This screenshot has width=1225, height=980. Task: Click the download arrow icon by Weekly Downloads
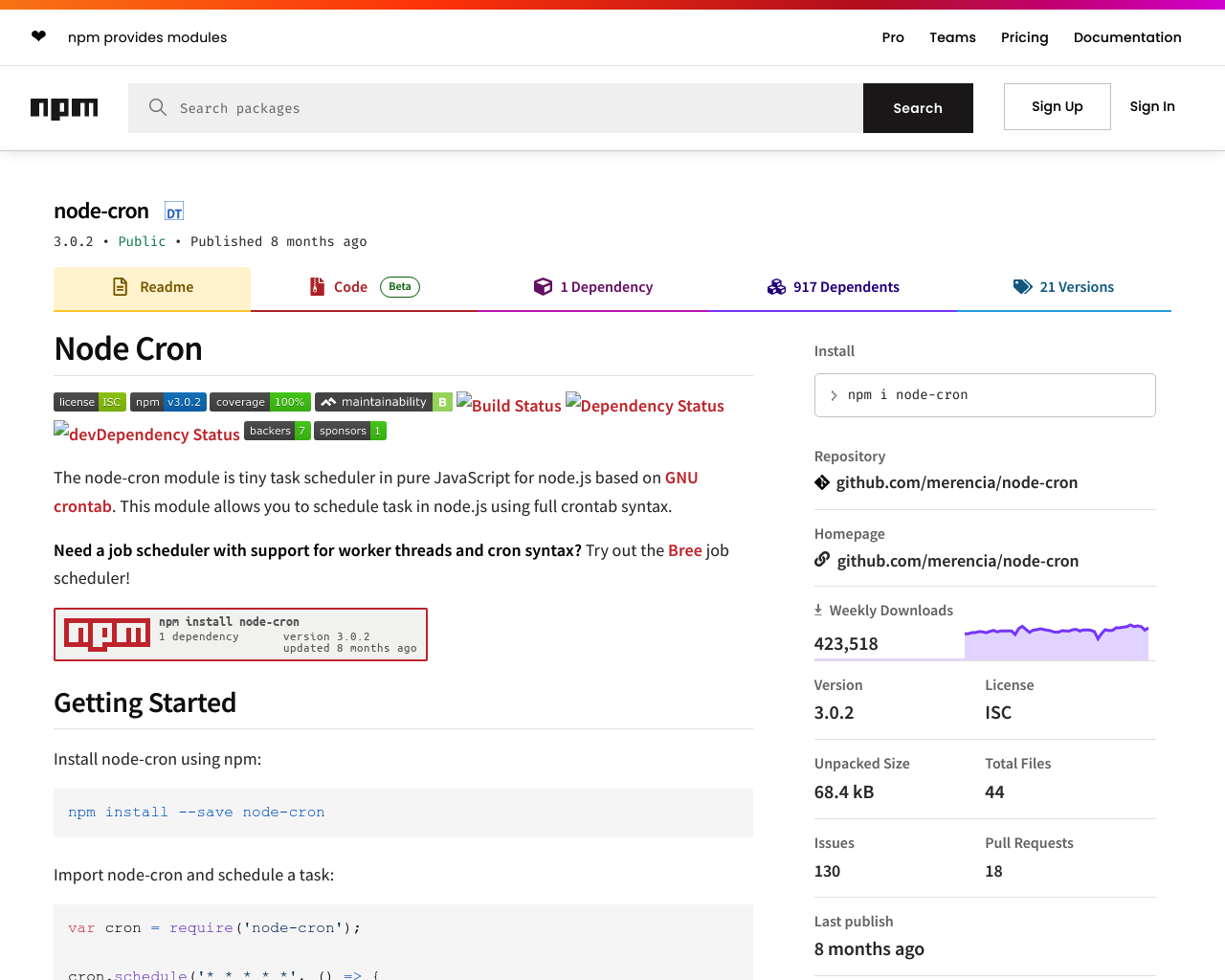tap(818, 610)
